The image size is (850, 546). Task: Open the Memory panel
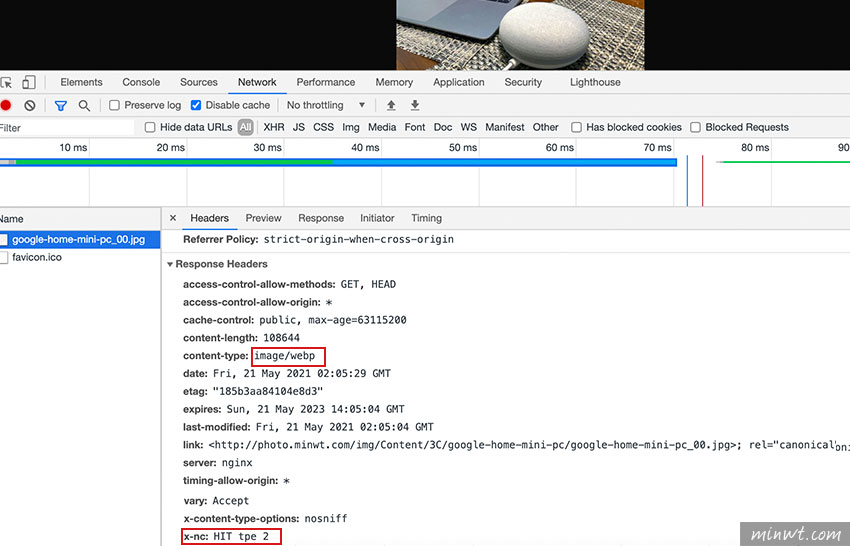click(394, 82)
